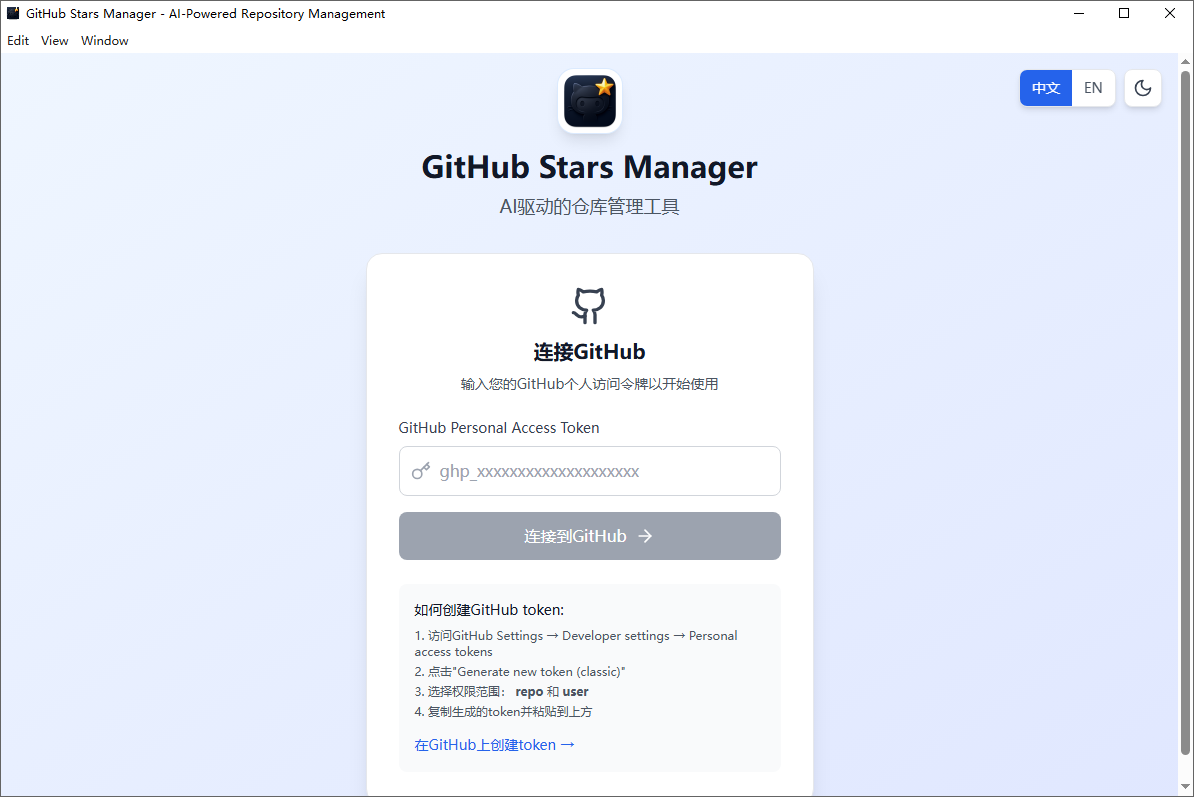Click the scrollbar up arrow

(x=1186, y=61)
